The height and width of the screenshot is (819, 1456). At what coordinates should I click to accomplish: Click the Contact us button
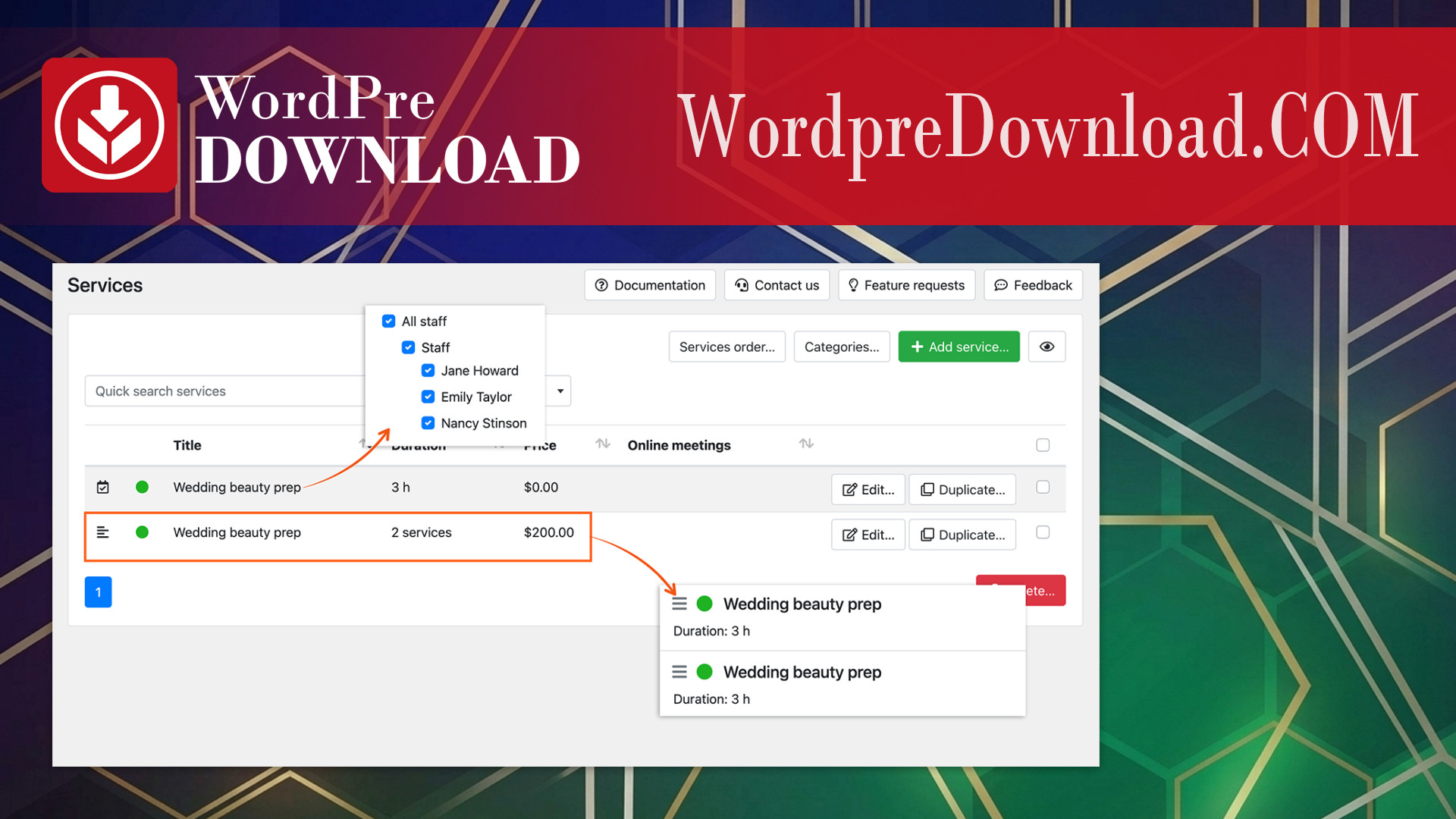point(777,285)
